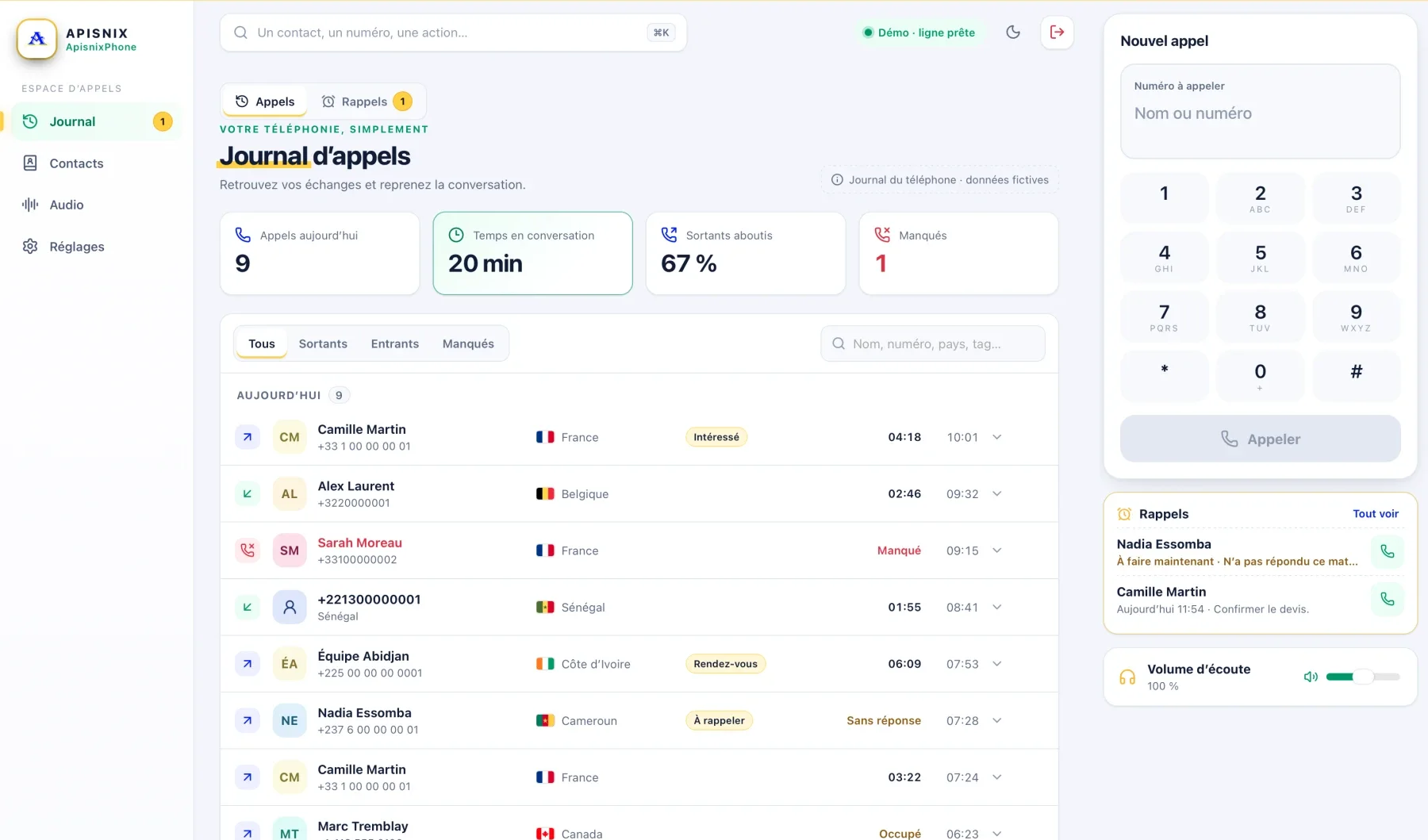Image resolution: width=1428 pixels, height=840 pixels.
Task: Click the call log search field
Action: point(933,343)
